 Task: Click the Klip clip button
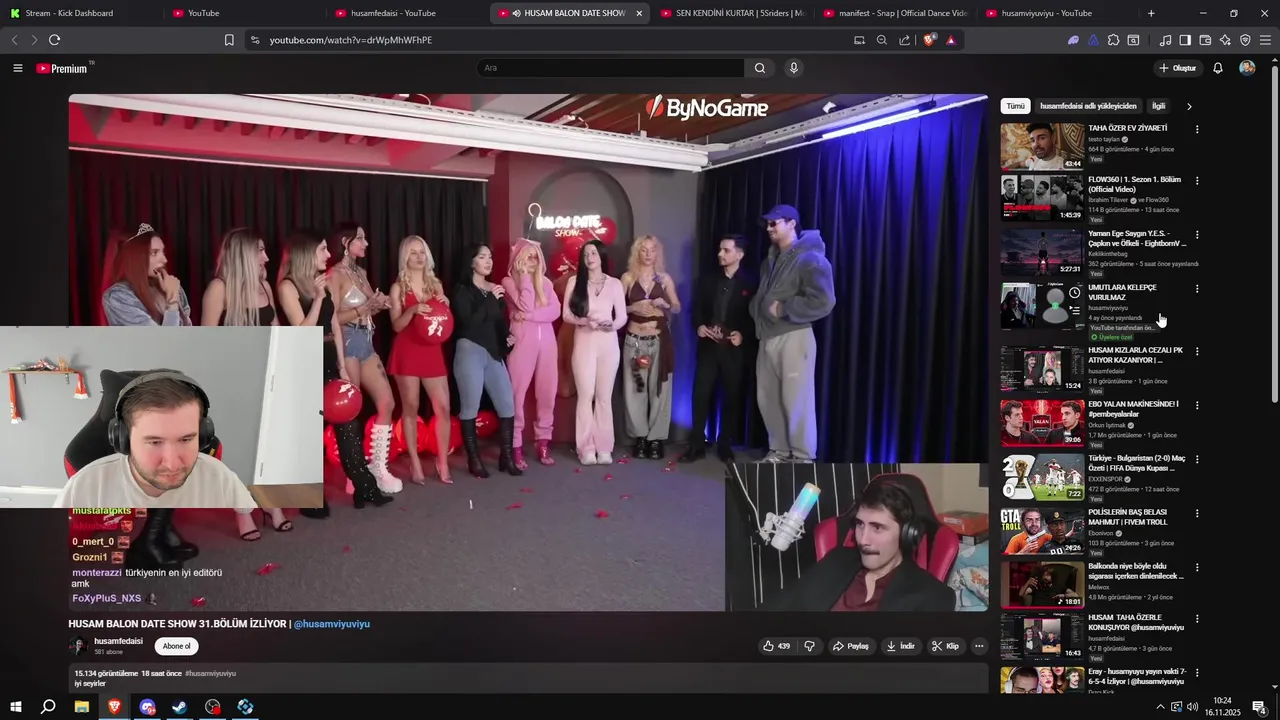coord(945,646)
